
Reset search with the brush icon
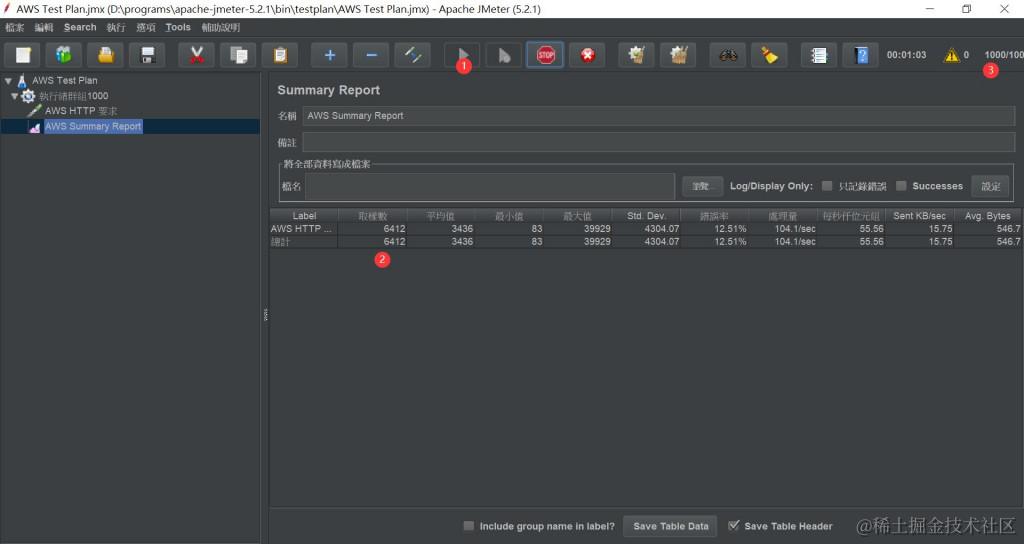click(x=769, y=56)
